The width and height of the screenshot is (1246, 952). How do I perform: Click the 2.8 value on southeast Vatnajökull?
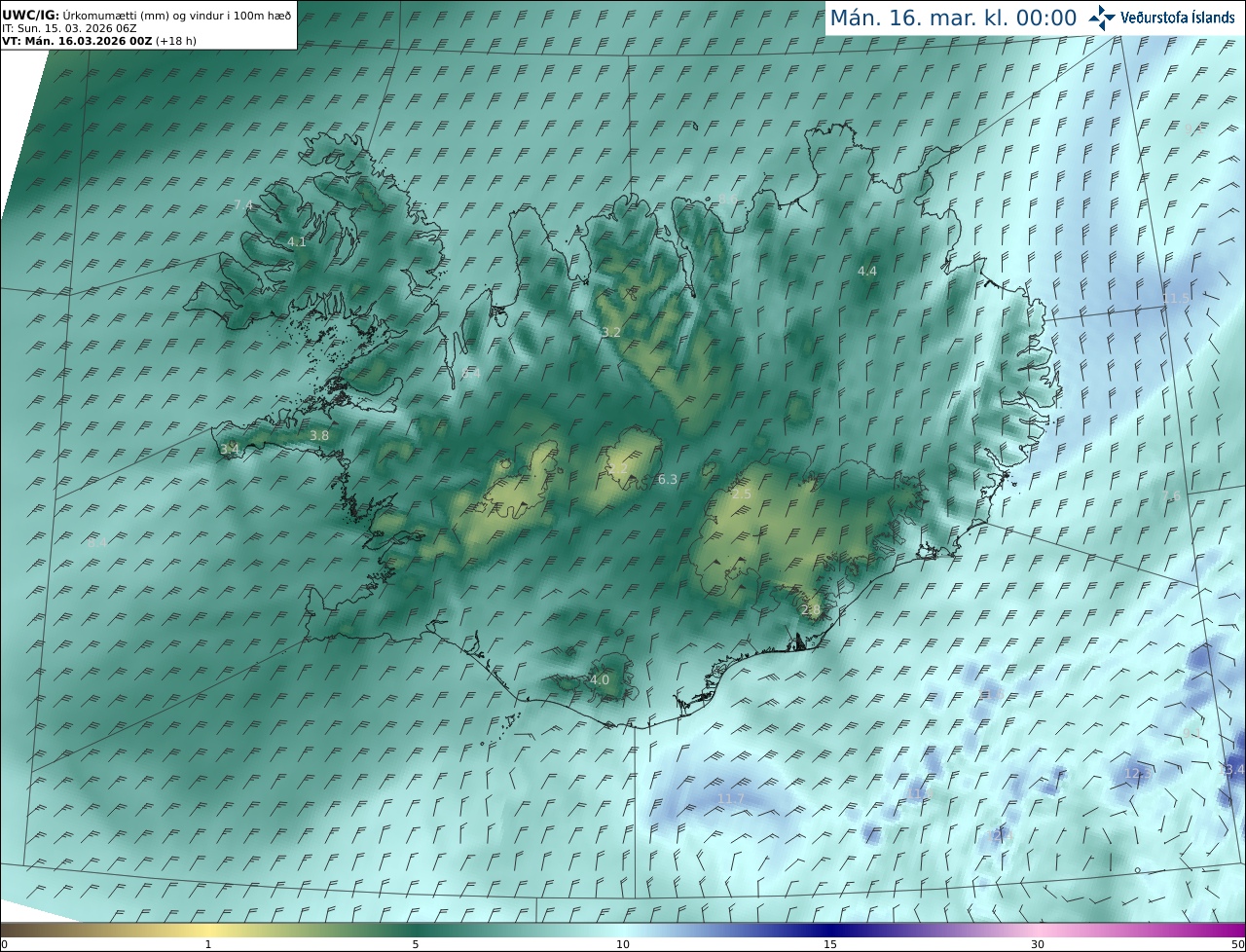click(812, 609)
